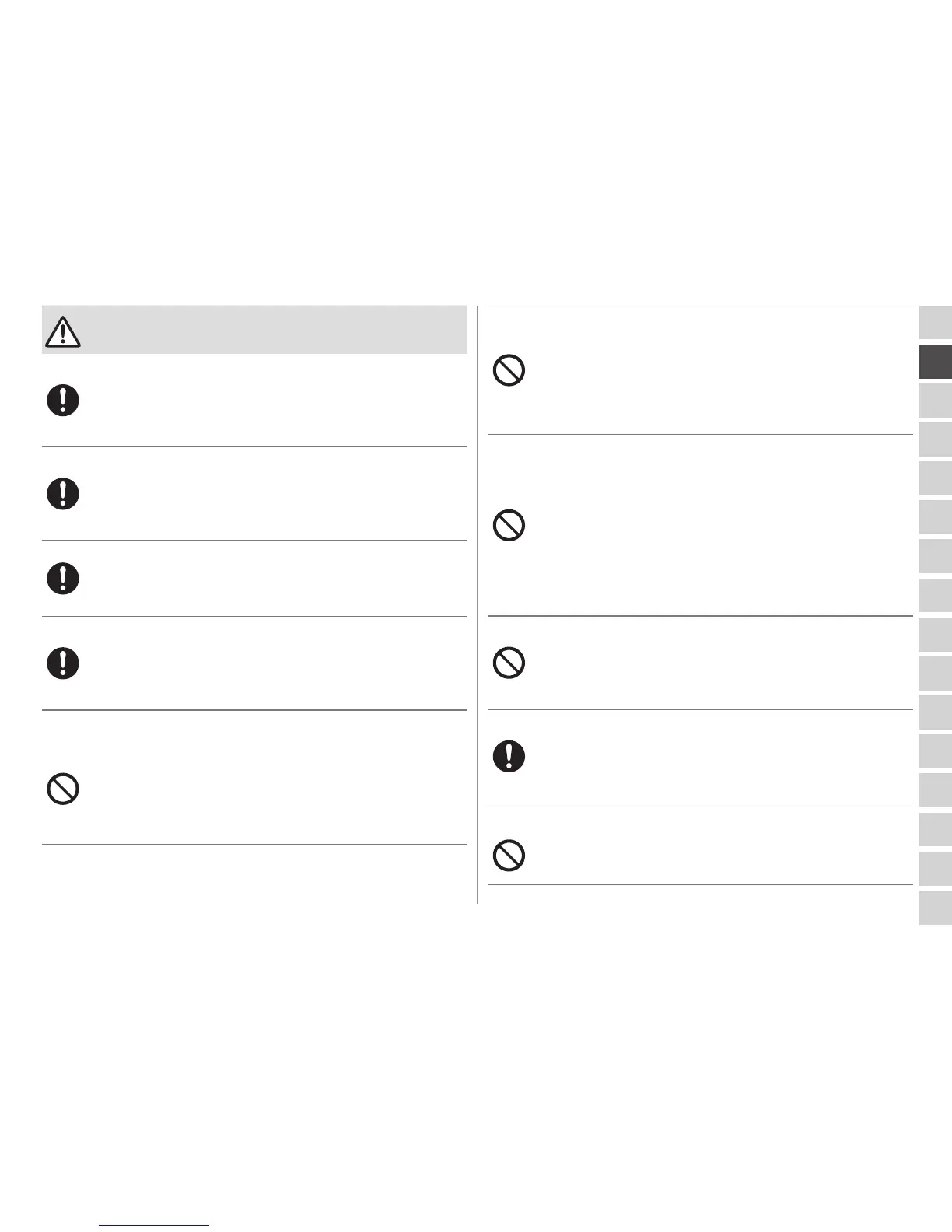Image resolution: width=952 pixels, height=1232 pixels.
Task: Select the second prohibition icon in right column
Action: coord(509,526)
